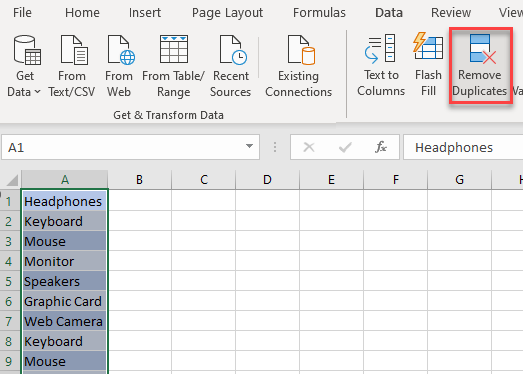Click cell containing Web Camera
This screenshot has height=374, width=523.
(x=65, y=321)
